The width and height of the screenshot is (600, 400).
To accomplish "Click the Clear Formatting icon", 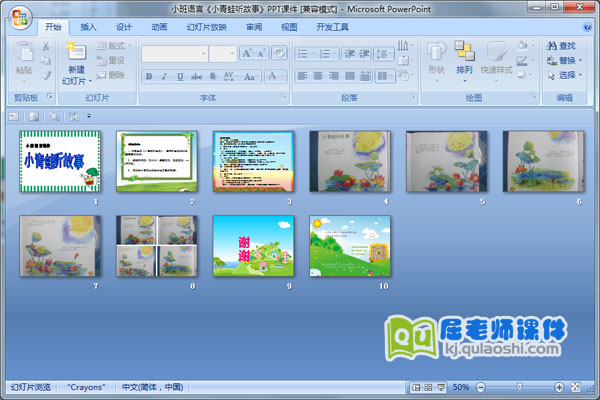I will tap(279, 53).
